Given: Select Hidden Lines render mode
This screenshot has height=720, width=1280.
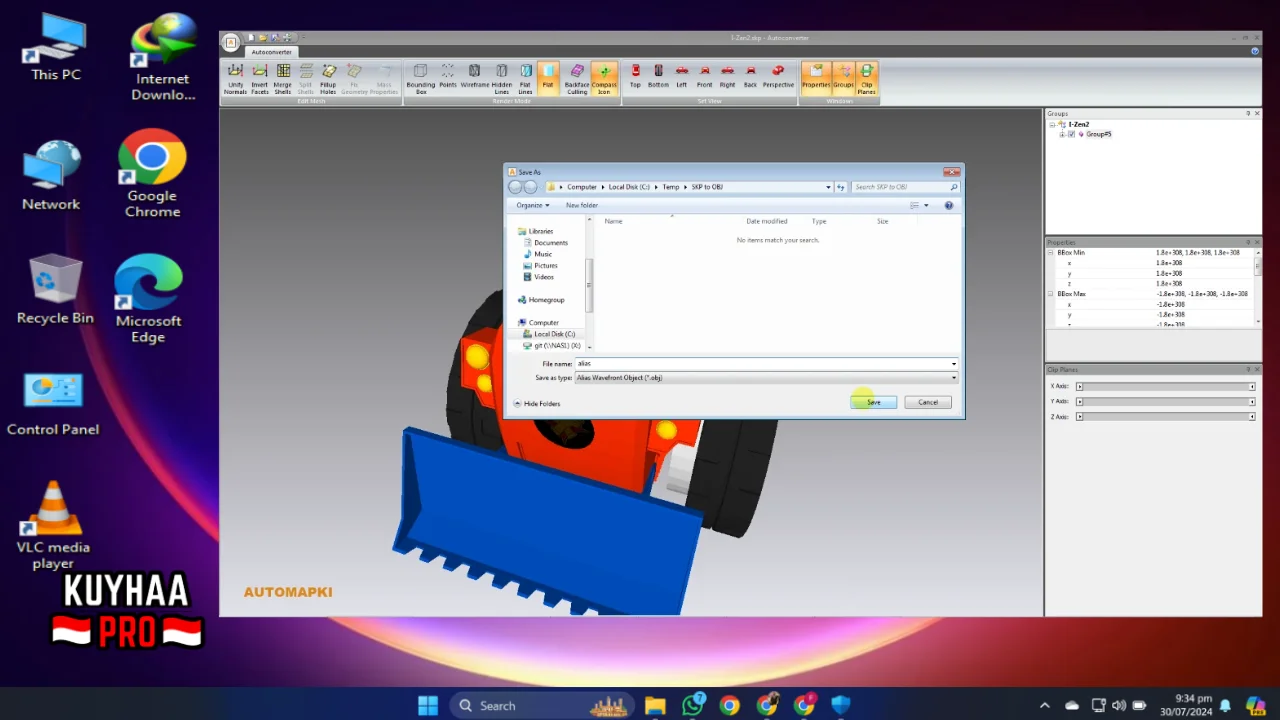Looking at the screenshot, I should tap(502, 78).
